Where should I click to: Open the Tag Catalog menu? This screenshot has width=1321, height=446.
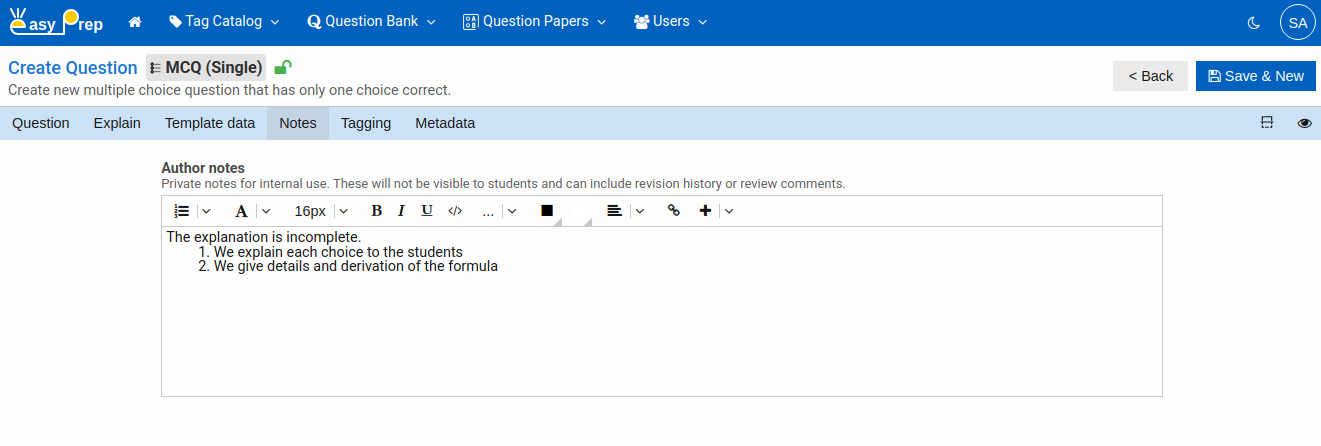[224, 21]
